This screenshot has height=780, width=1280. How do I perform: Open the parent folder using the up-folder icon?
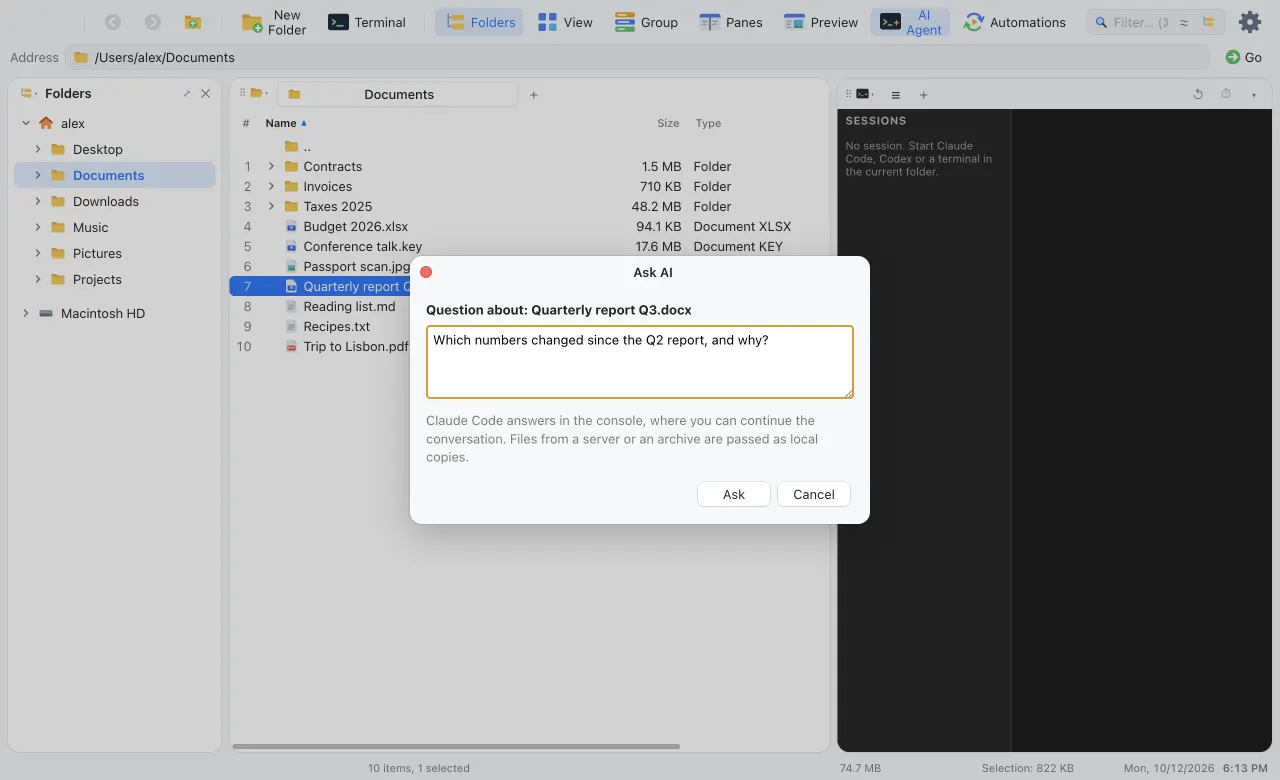click(x=193, y=22)
